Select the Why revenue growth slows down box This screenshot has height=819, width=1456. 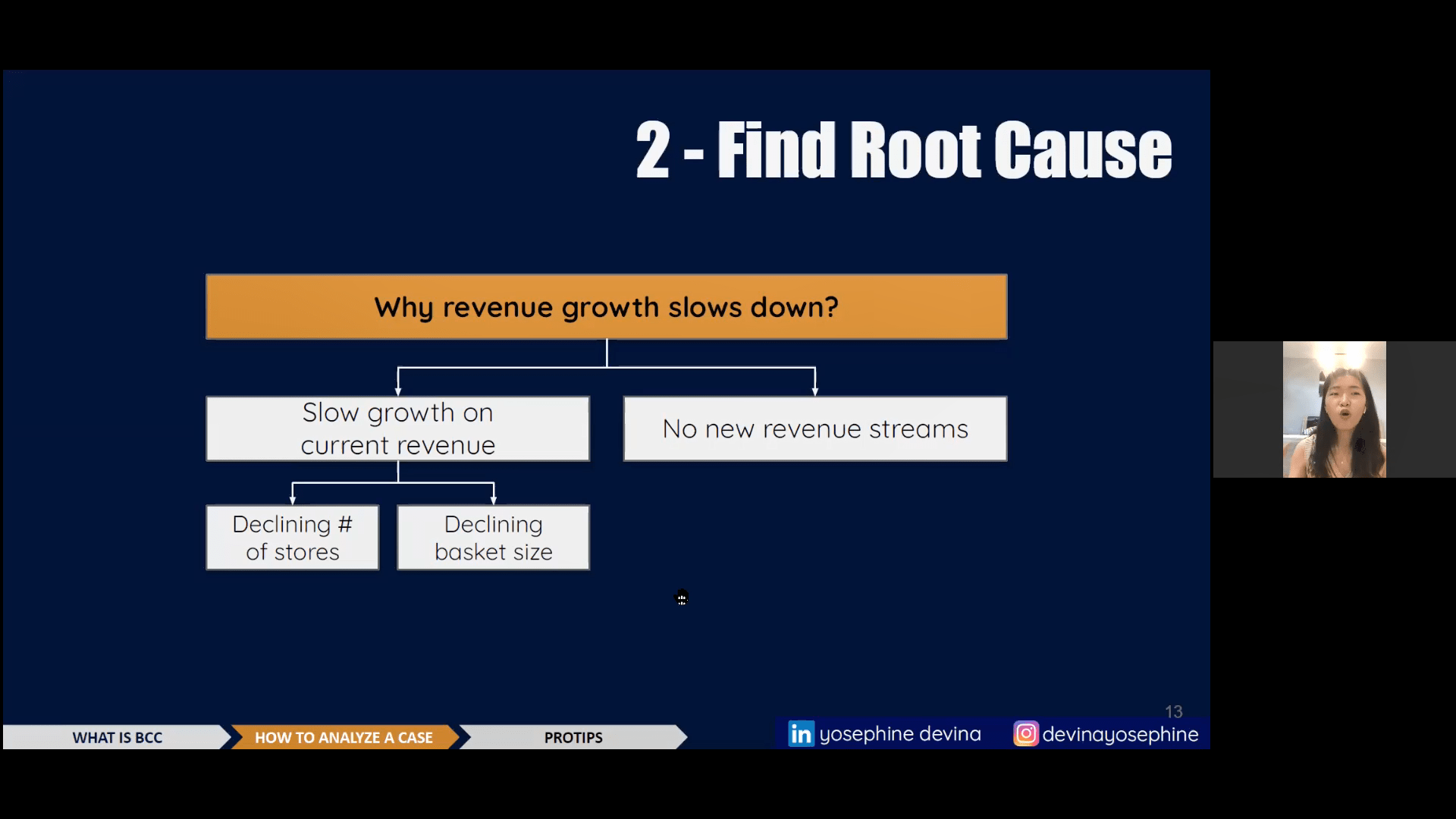click(606, 307)
